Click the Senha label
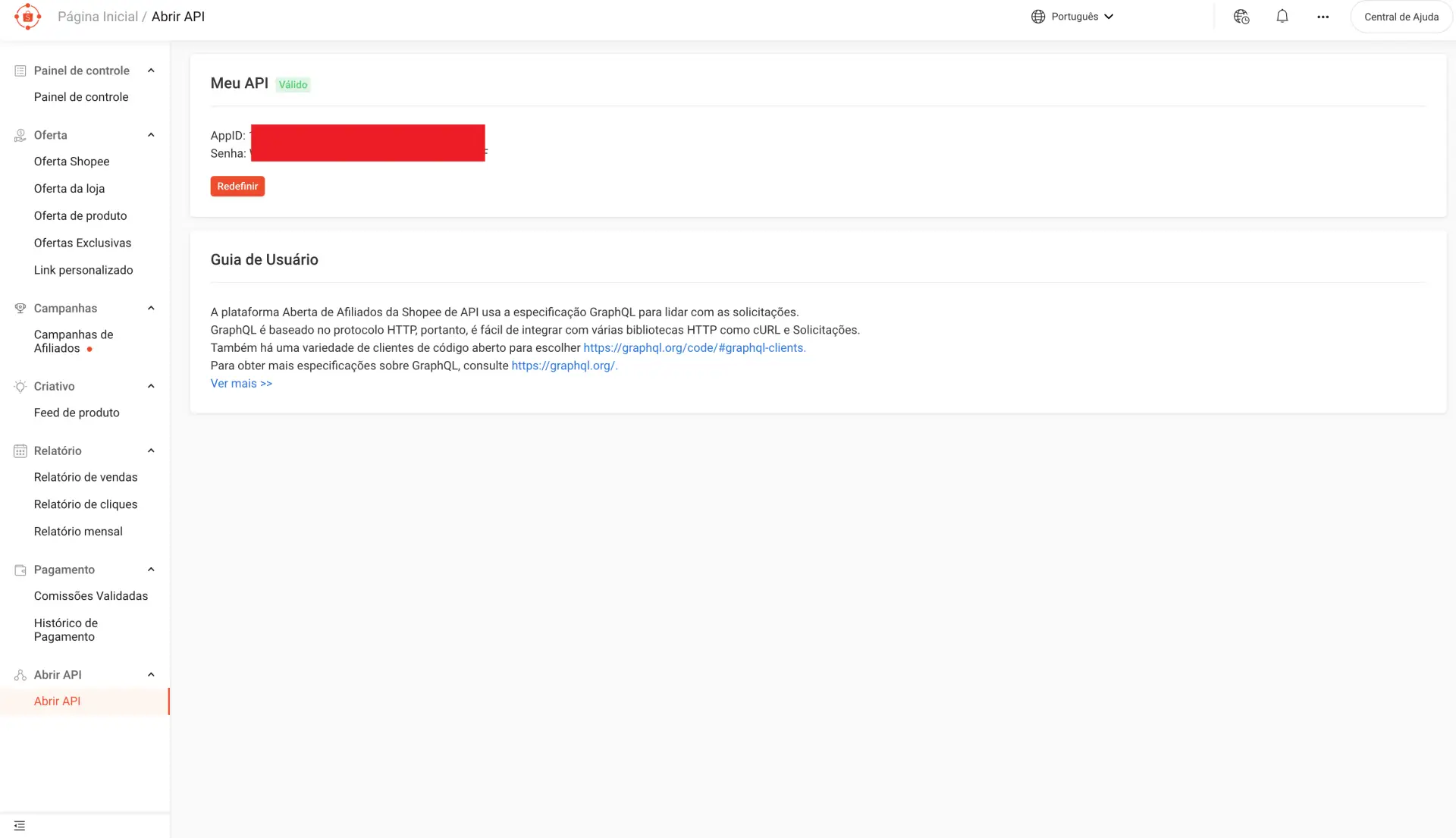 coord(228,153)
